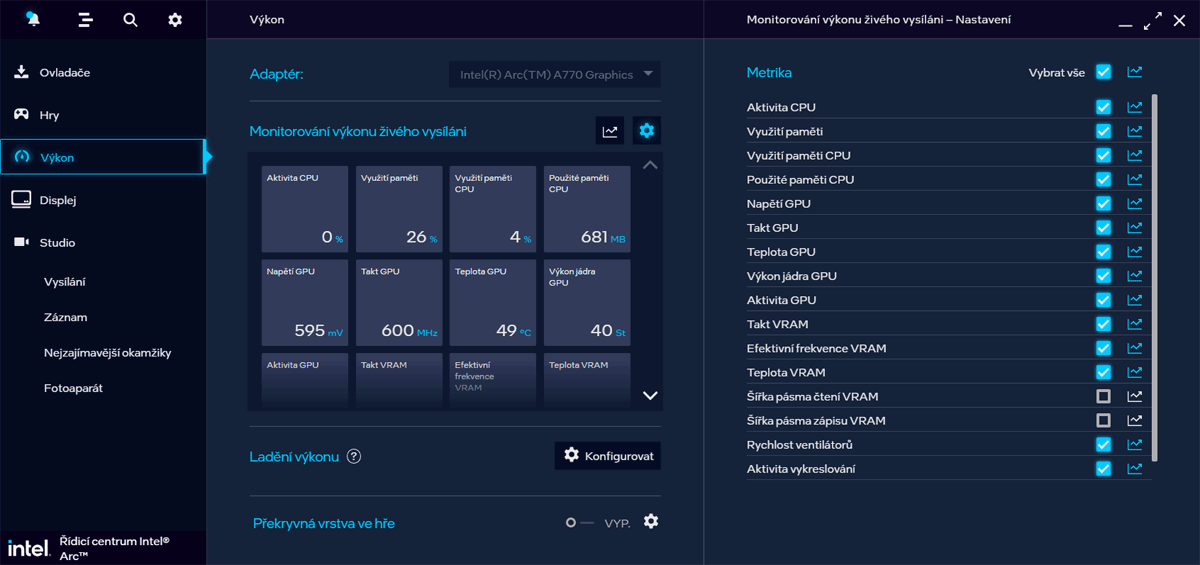Open the Adaptér dropdown
The width and height of the screenshot is (1200, 565).
[x=554, y=74]
